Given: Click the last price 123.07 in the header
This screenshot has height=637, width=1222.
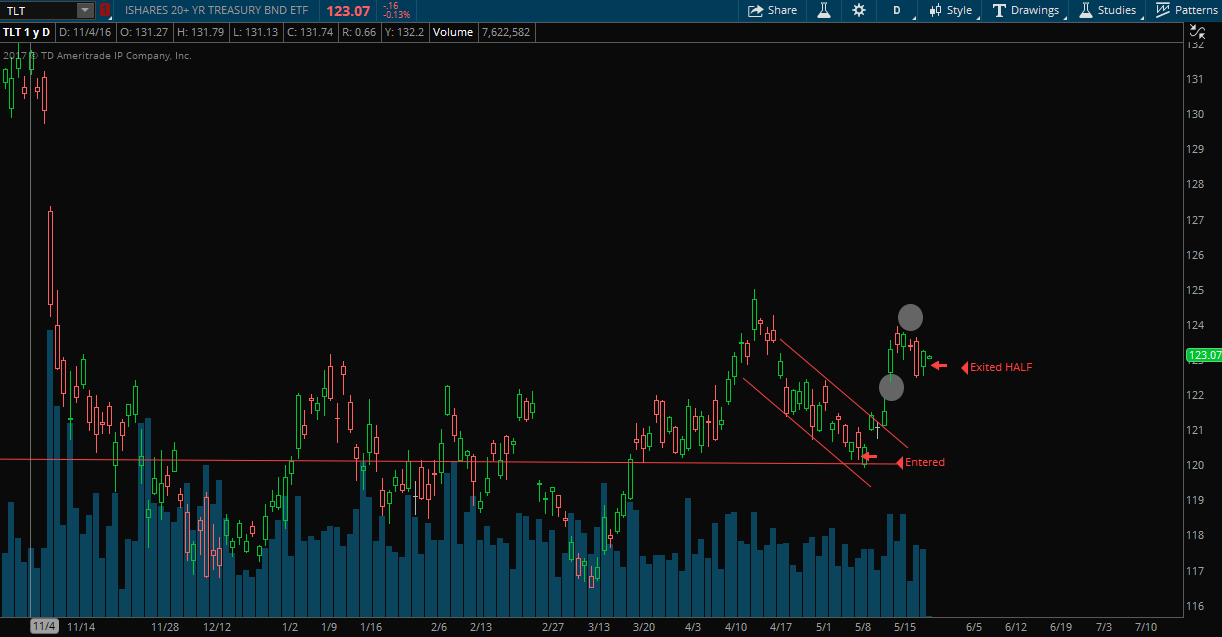Looking at the screenshot, I should coord(348,11).
